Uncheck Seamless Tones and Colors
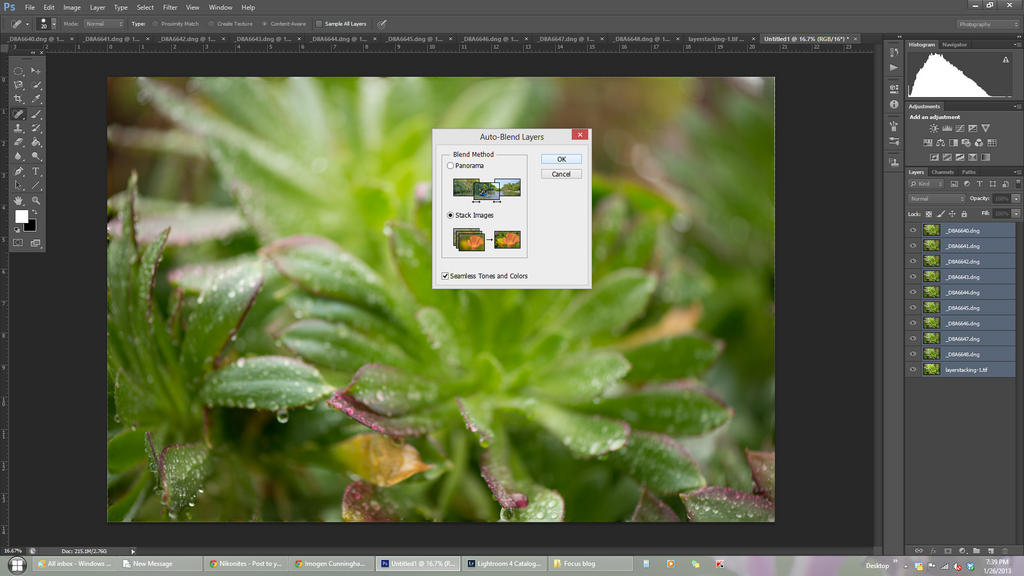 445,276
